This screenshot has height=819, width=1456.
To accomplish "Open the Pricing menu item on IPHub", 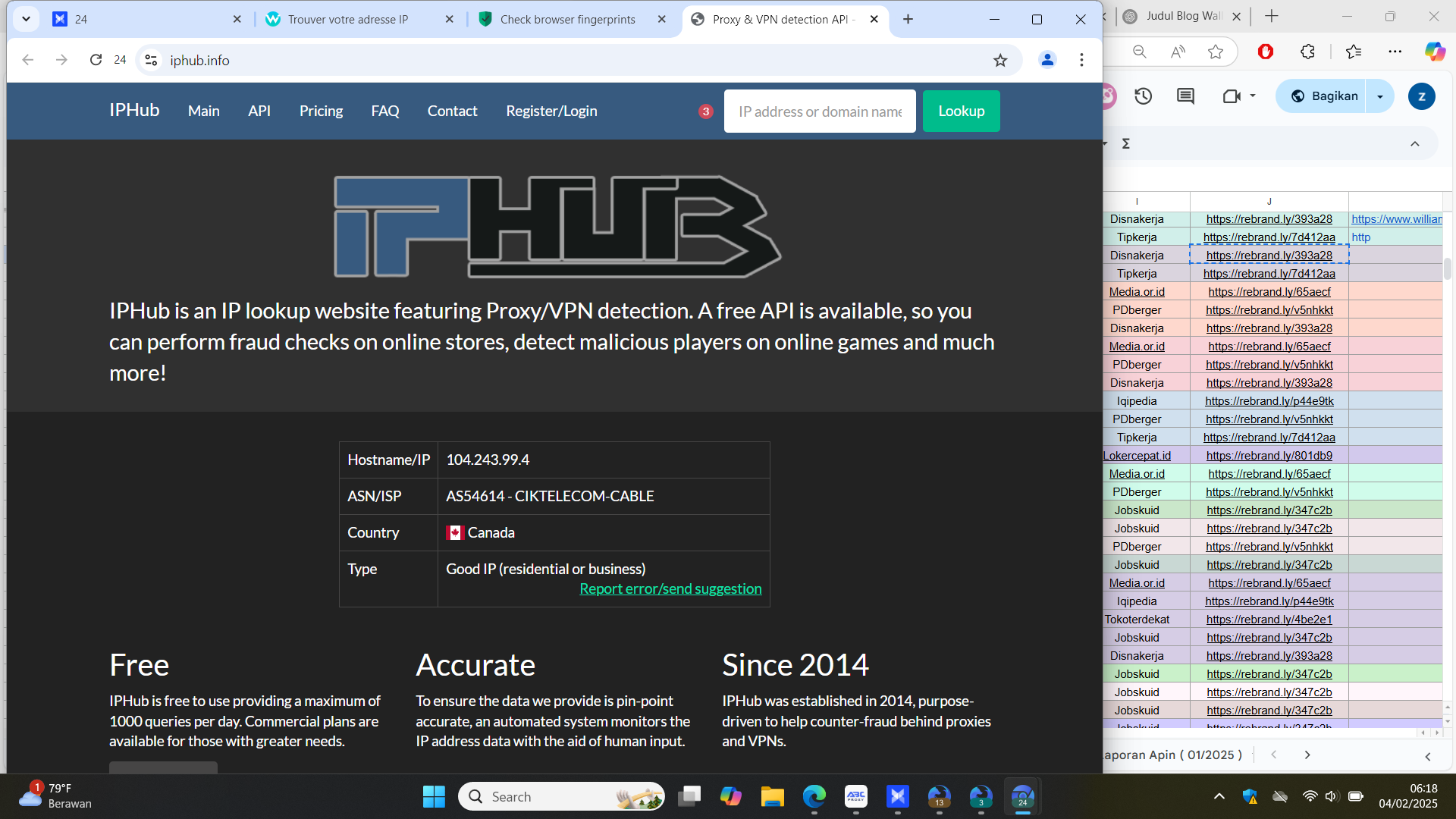I will pyautogui.click(x=321, y=111).
